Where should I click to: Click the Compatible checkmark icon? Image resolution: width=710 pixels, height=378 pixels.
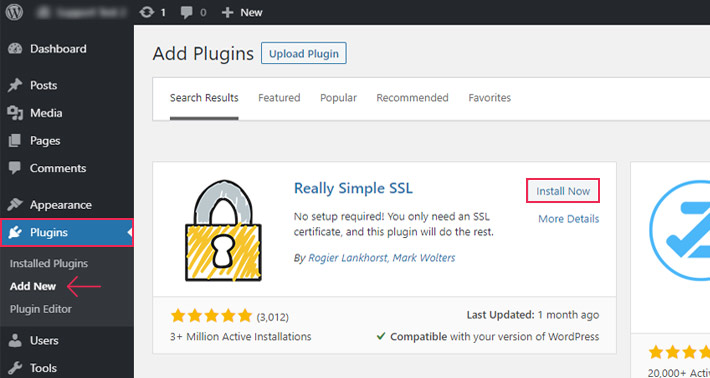coord(381,336)
